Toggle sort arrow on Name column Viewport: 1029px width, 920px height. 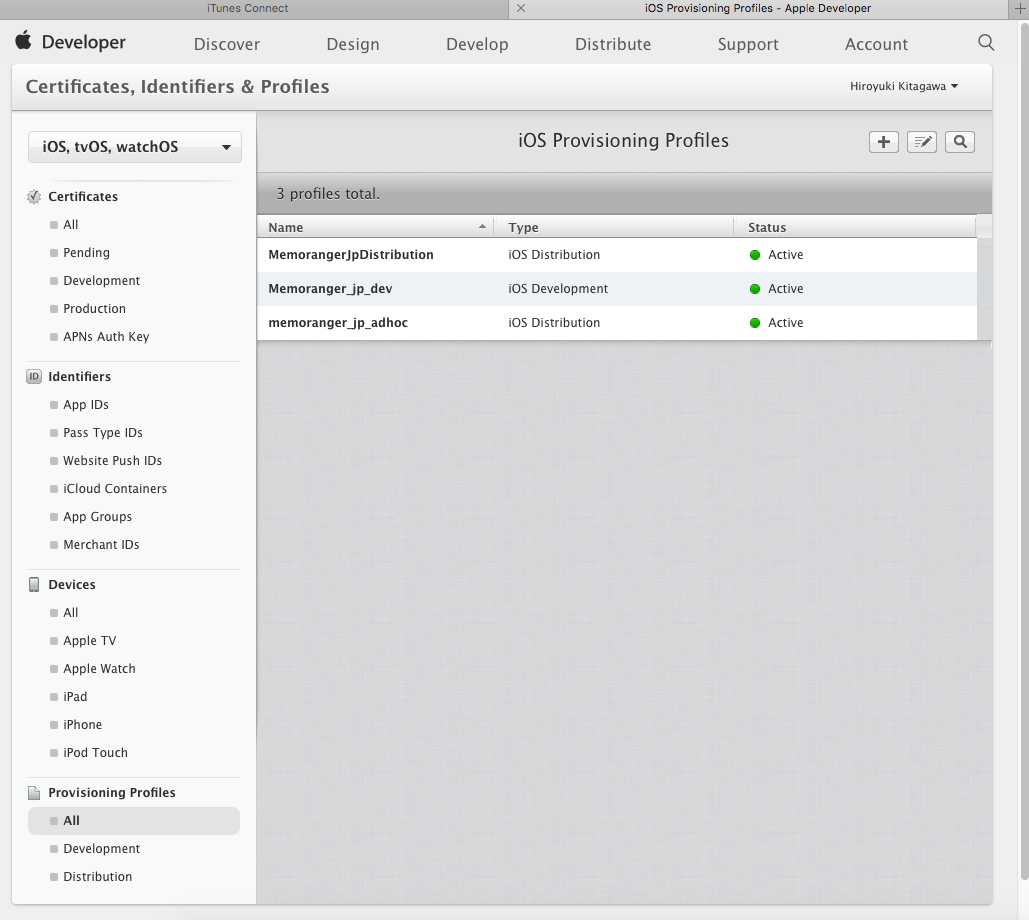click(x=482, y=226)
